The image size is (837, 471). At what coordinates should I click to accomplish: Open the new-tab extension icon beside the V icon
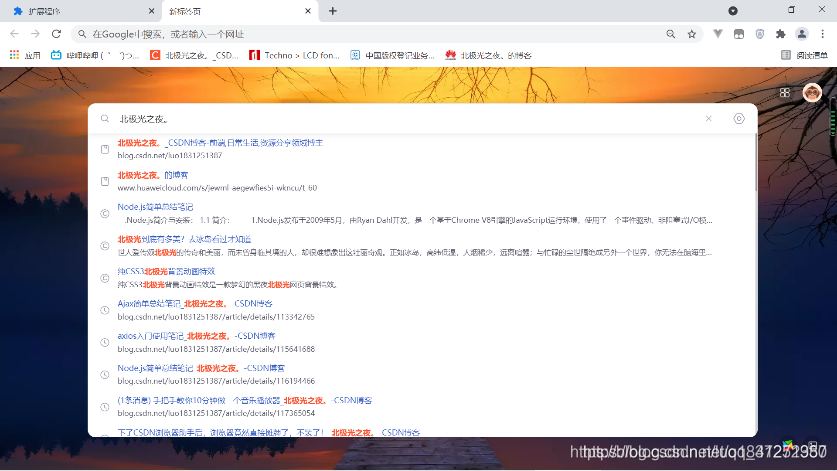pyautogui.click(x=739, y=34)
